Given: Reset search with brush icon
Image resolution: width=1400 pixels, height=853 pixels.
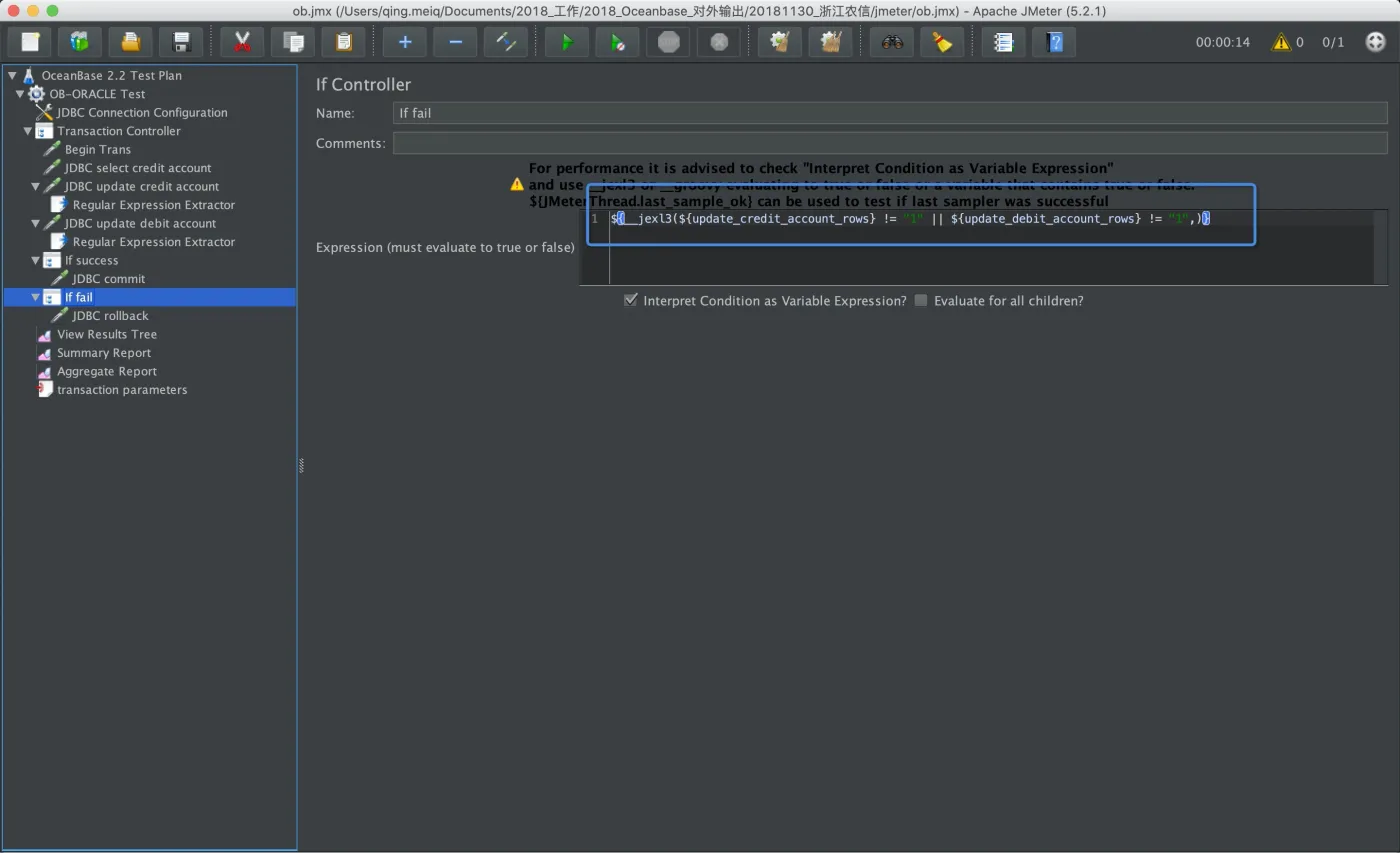Looking at the screenshot, I should 942,42.
